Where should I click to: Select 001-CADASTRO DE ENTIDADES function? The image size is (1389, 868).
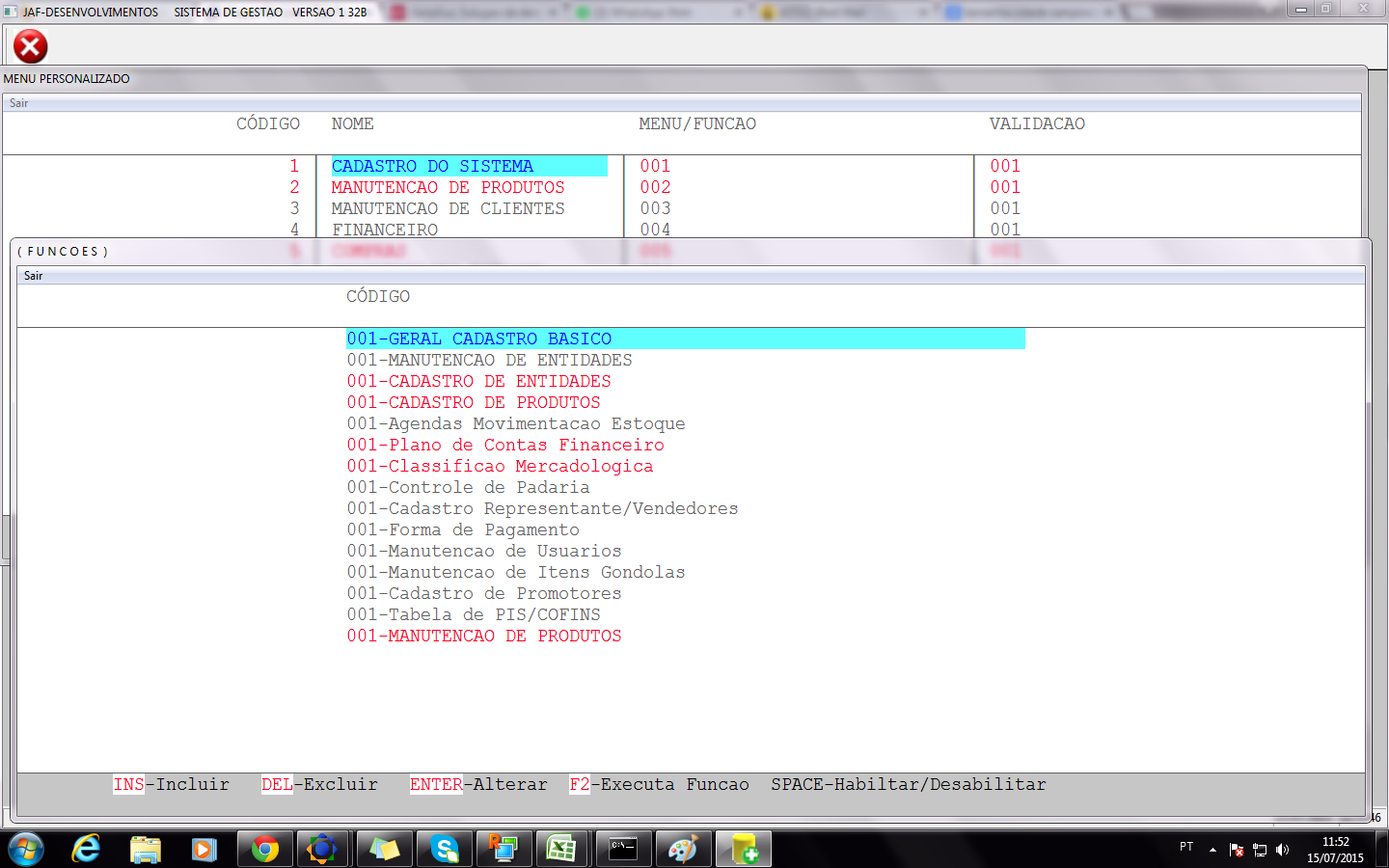pos(478,382)
